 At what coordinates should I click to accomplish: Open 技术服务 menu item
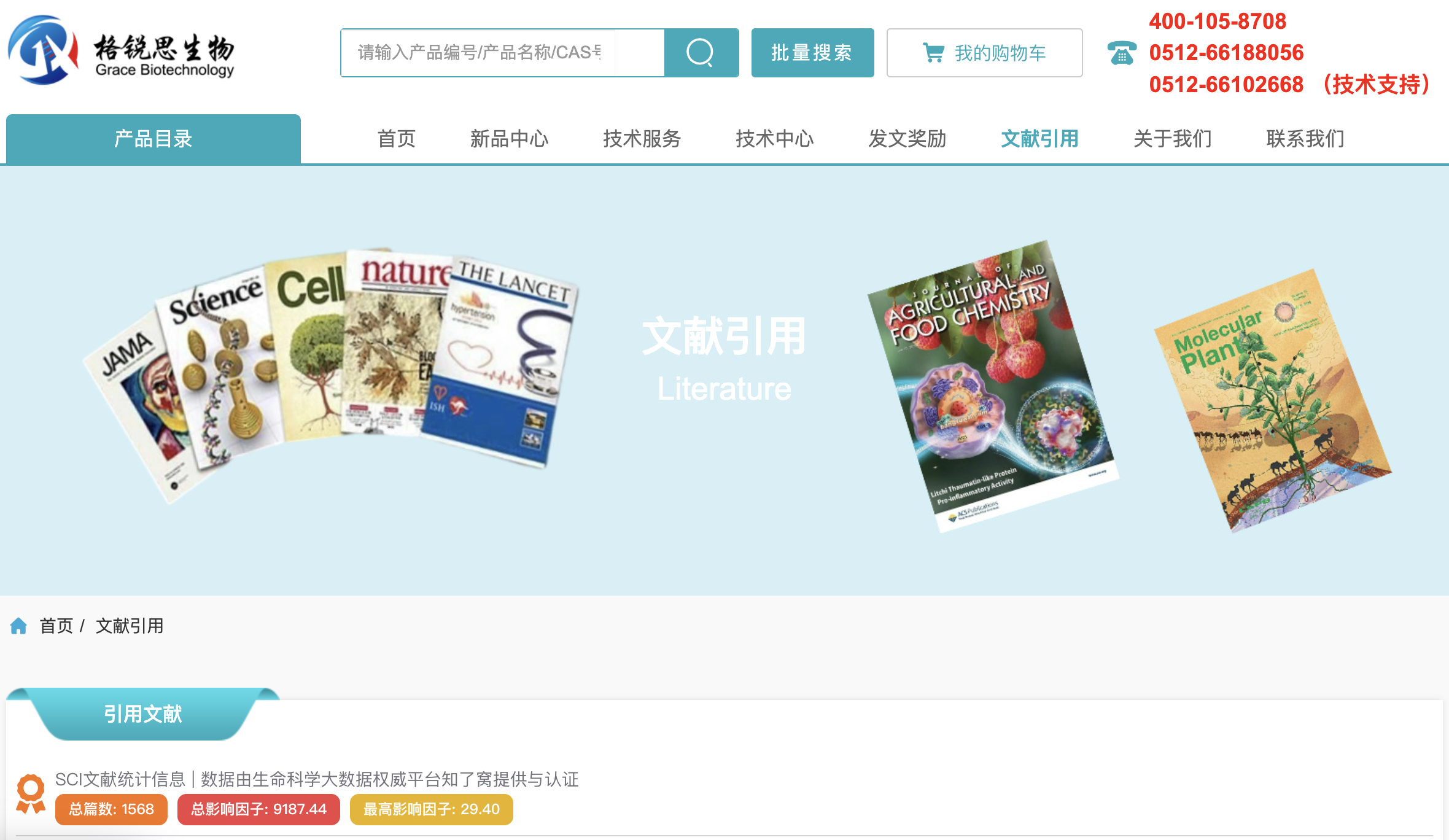(x=642, y=139)
